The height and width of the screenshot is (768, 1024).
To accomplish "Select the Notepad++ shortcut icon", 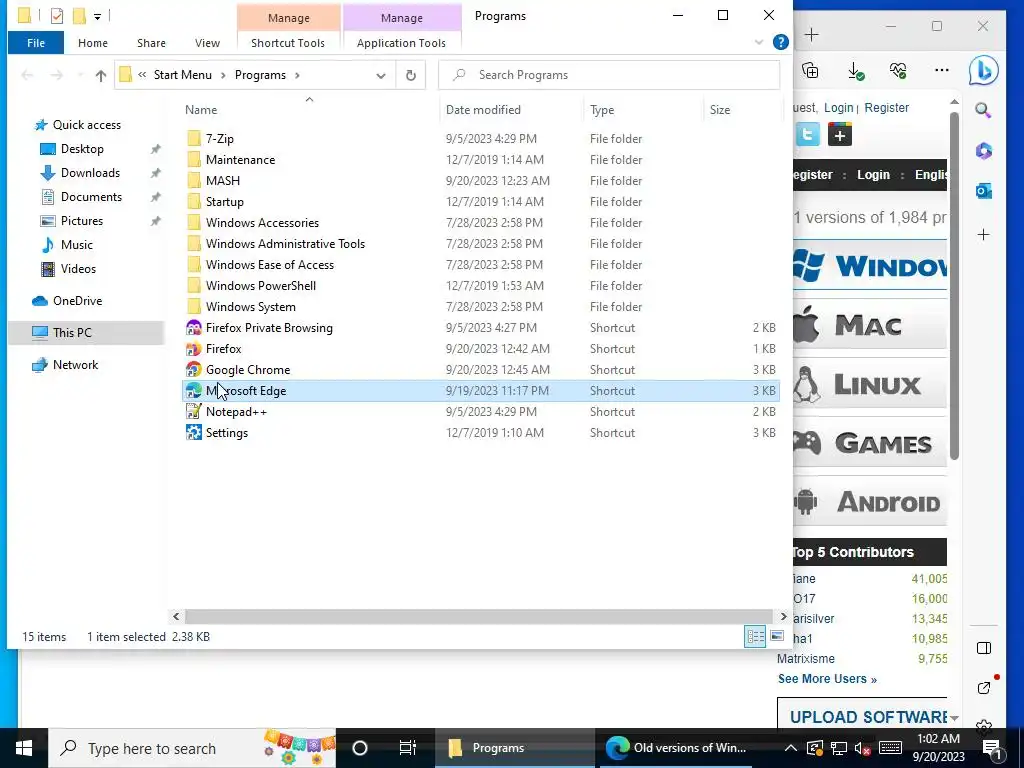I will click(x=193, y=411).
